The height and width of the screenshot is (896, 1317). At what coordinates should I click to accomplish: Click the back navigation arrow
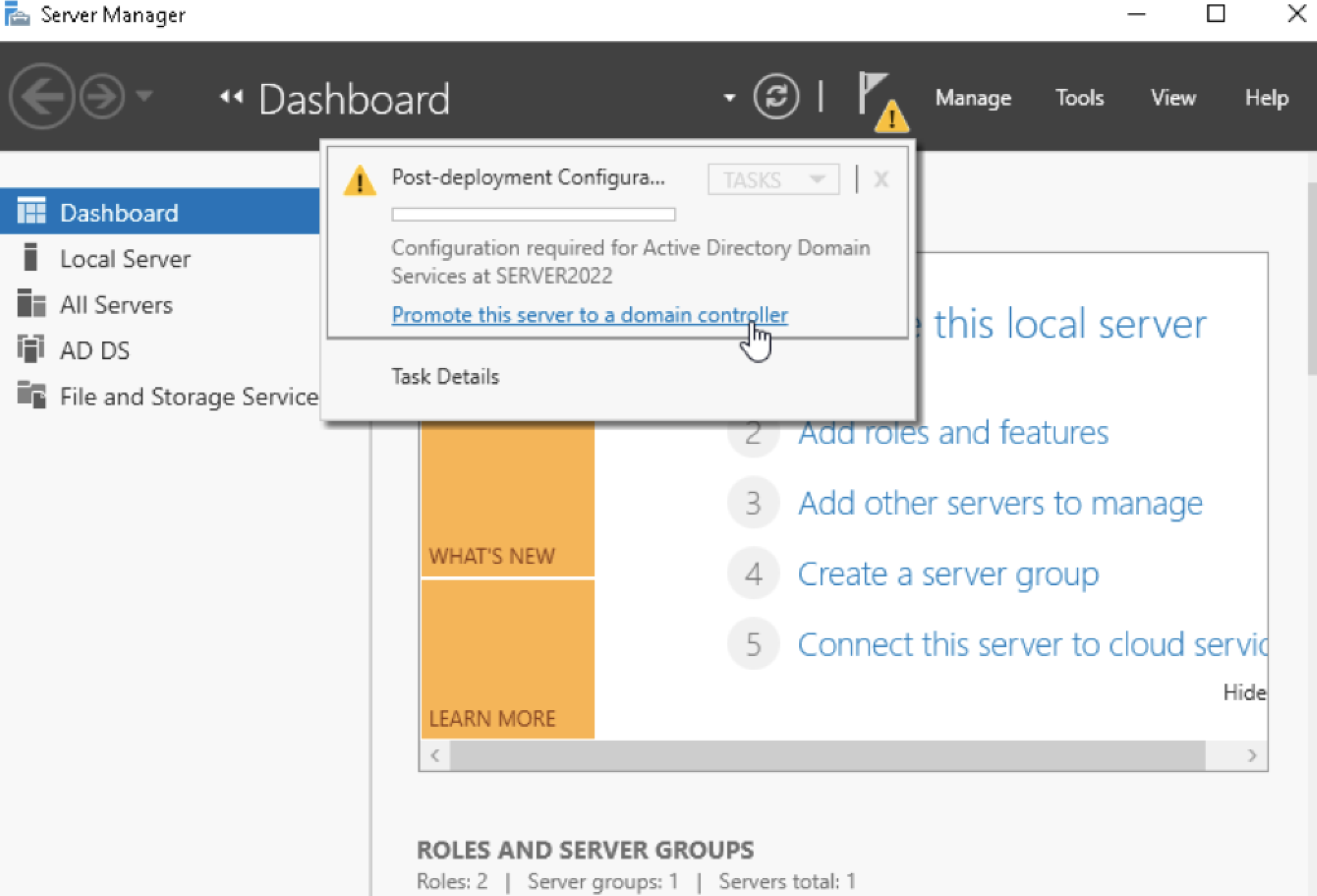[x=41, y=97]
